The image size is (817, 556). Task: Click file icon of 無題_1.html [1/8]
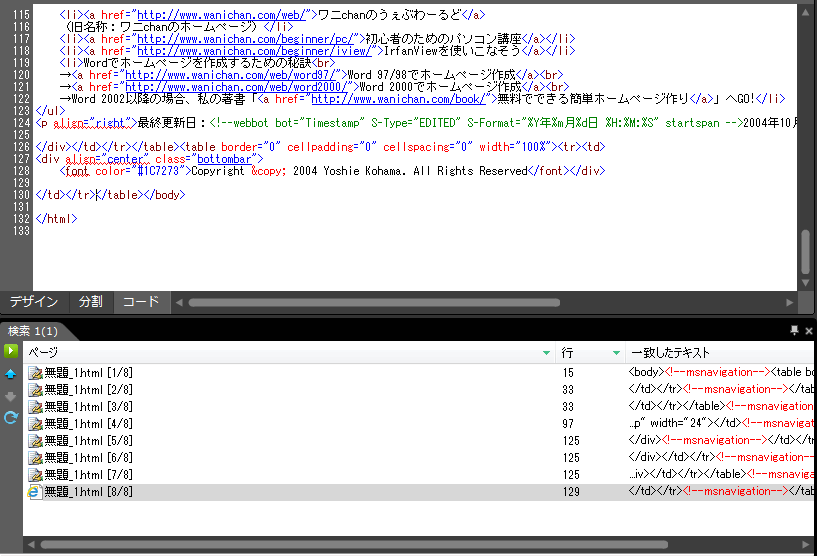(35, 373)
